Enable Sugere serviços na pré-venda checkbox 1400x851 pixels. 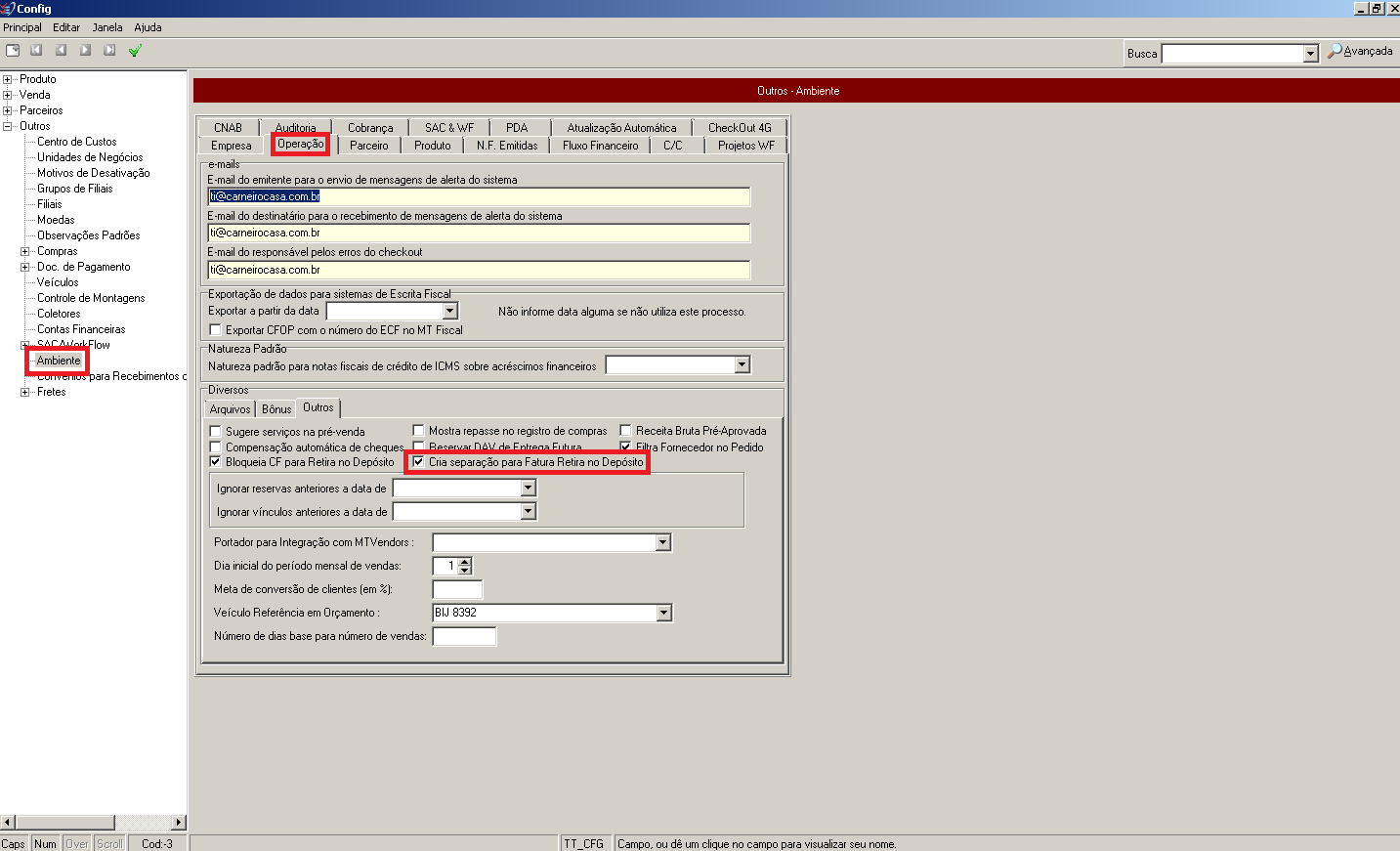click(216, 431)
